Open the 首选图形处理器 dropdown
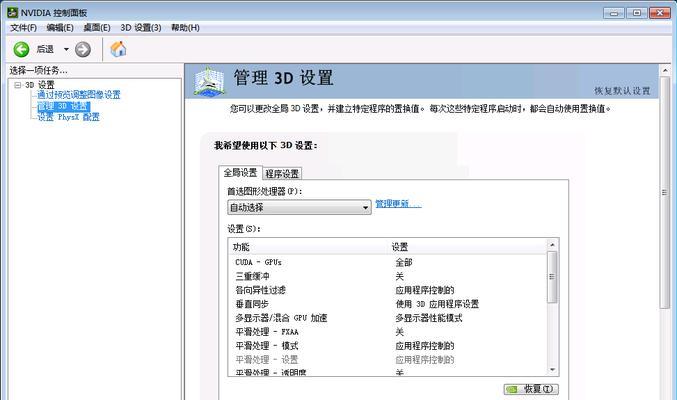677x400 pixels. [x=299, y=207]
